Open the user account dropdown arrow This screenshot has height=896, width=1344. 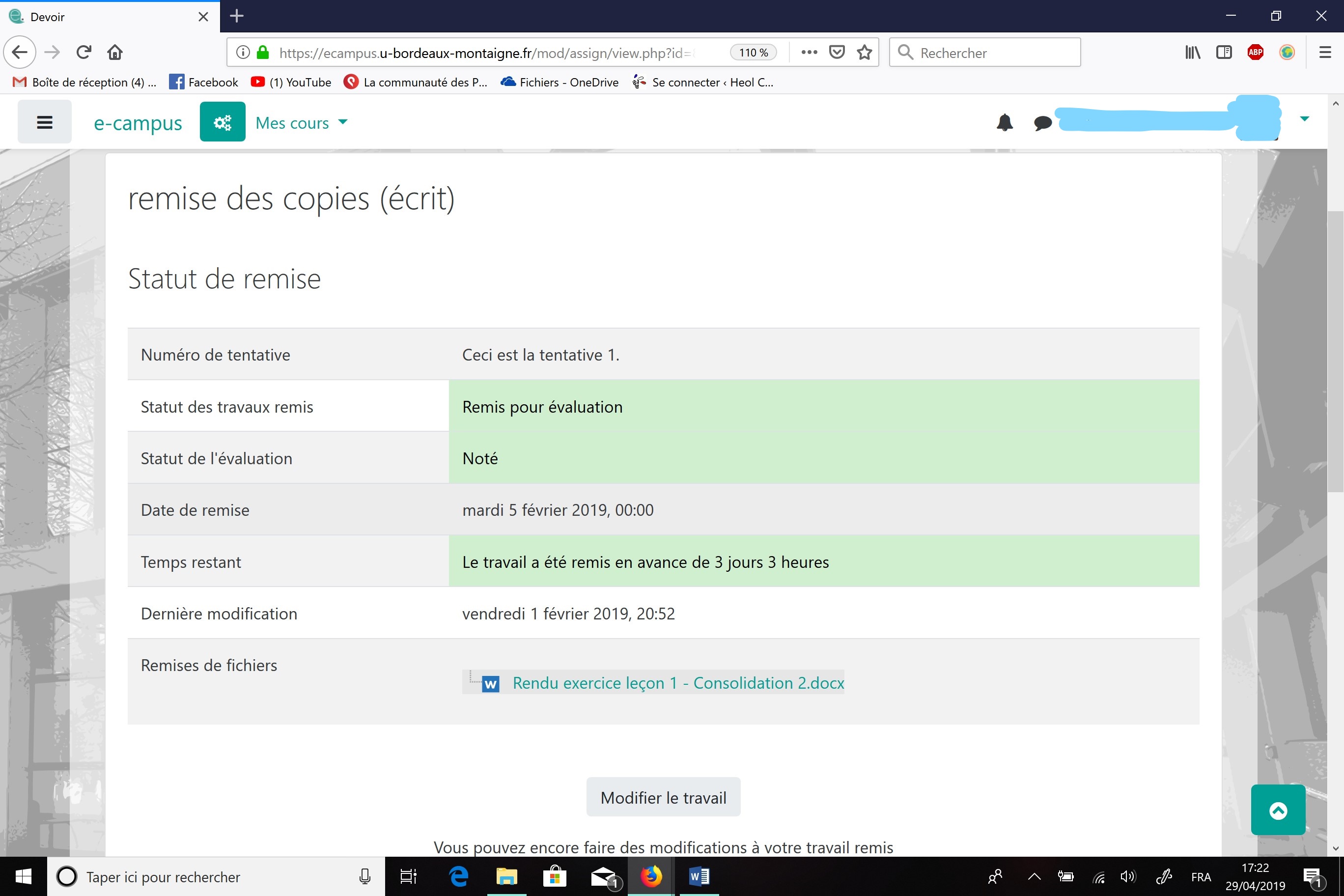[x=1304, y=119]
